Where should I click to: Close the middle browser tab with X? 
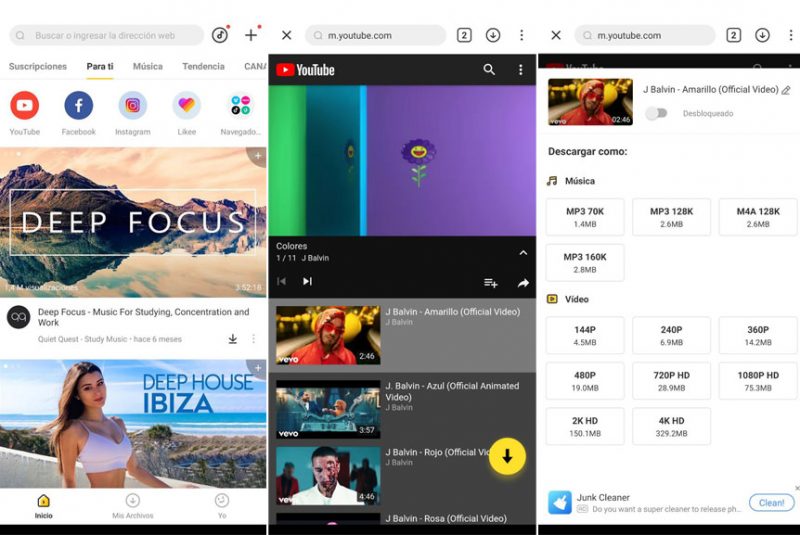pyautogui.click(x=287, y=35)
